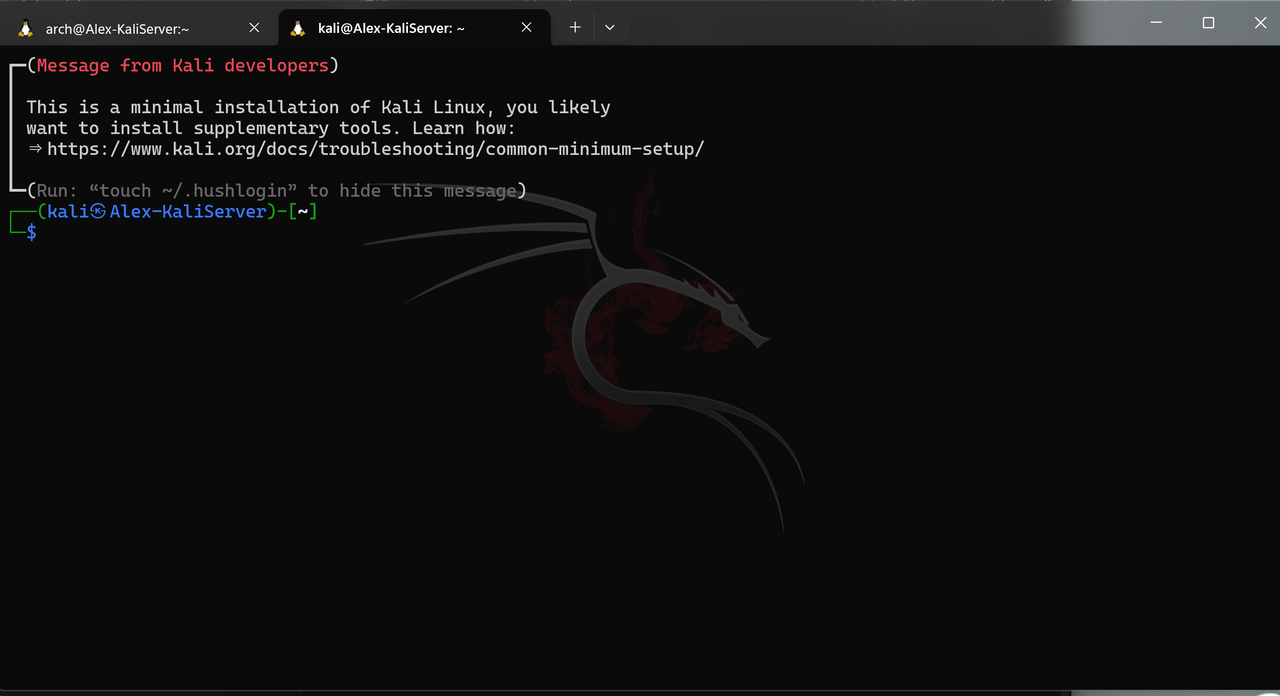Click the "This is a minimal installation" line
This screenshot has height=696, width=1280.
coord(318,108)
